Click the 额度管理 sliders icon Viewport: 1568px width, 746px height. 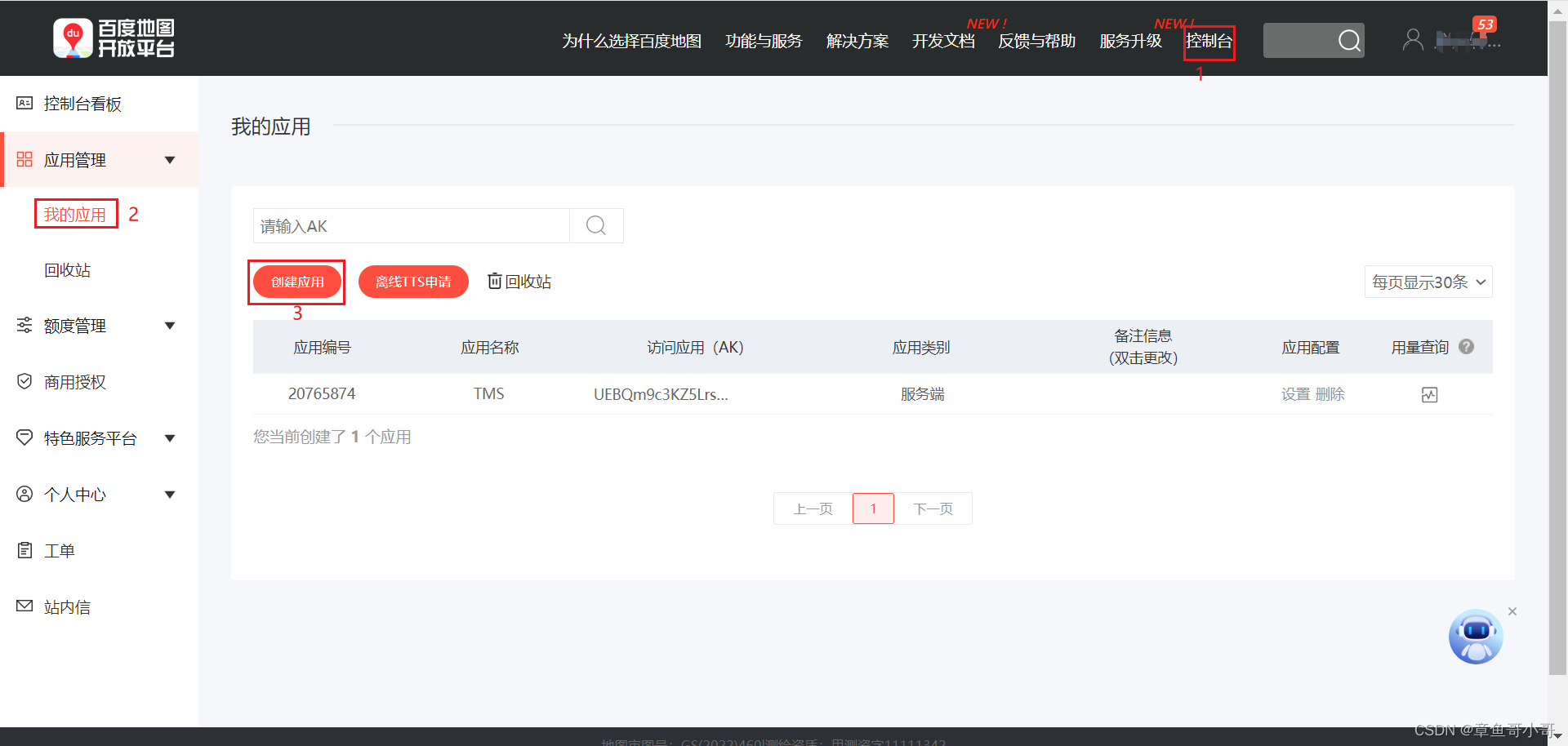(x=24, y=325)
